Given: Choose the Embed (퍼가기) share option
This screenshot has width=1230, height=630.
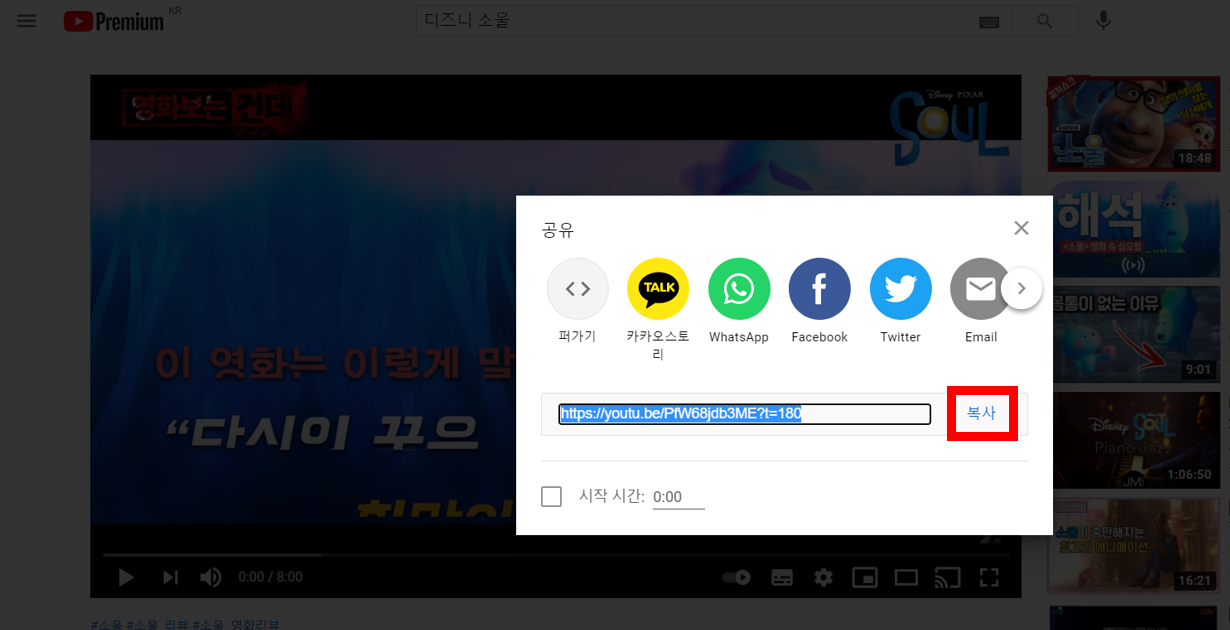Looking at the screenshot, I should click(578, 289).
